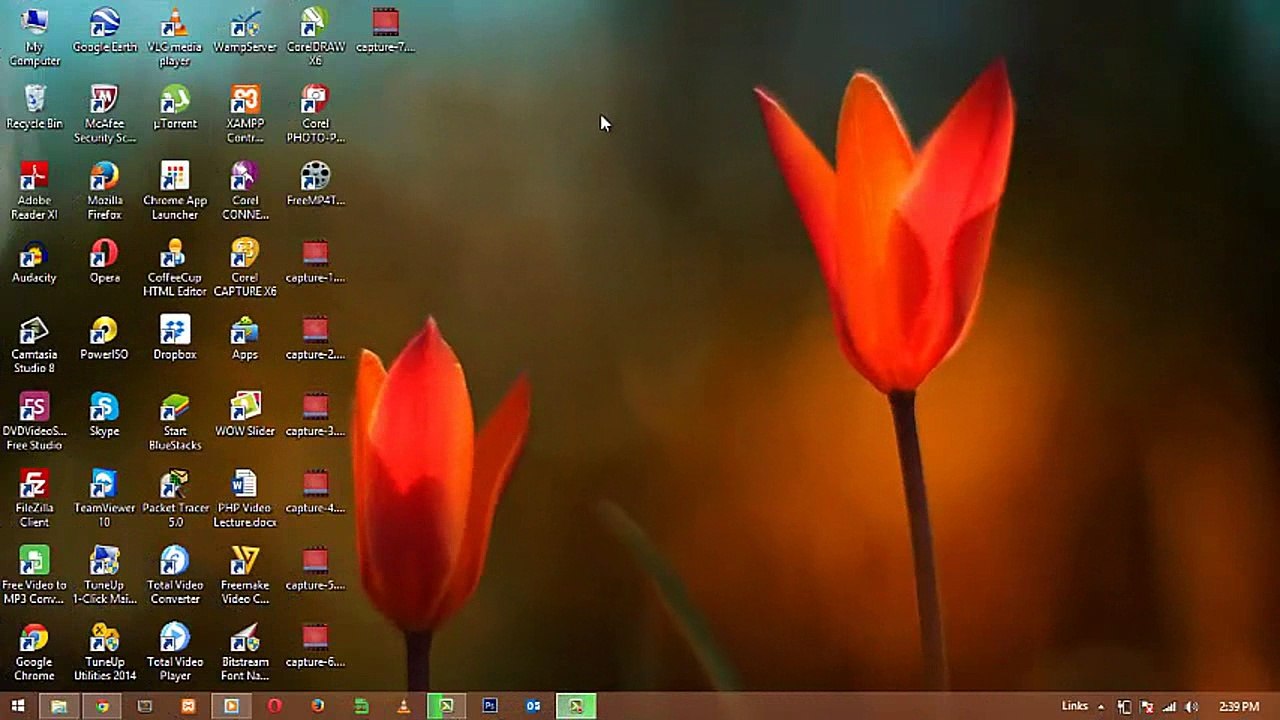Select the capture-1 video file
Image resolution: width=1280 pixels, height=720 pixels.
click(315, 261)
